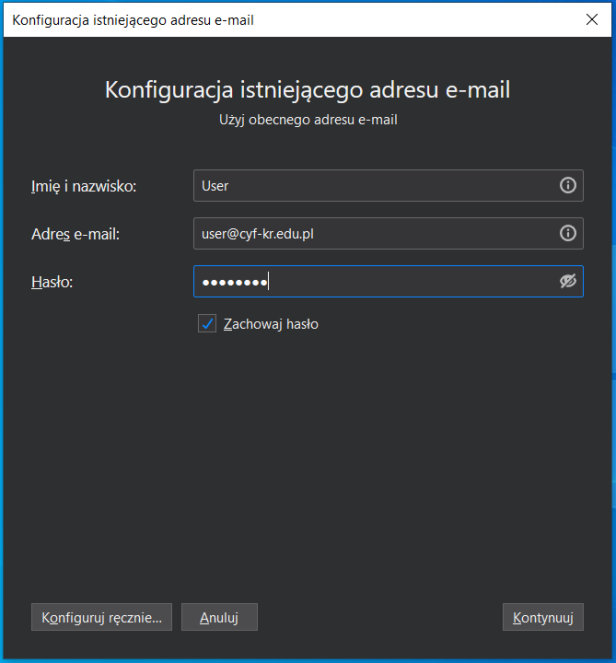Click the info icon in name field

point(568,185)
